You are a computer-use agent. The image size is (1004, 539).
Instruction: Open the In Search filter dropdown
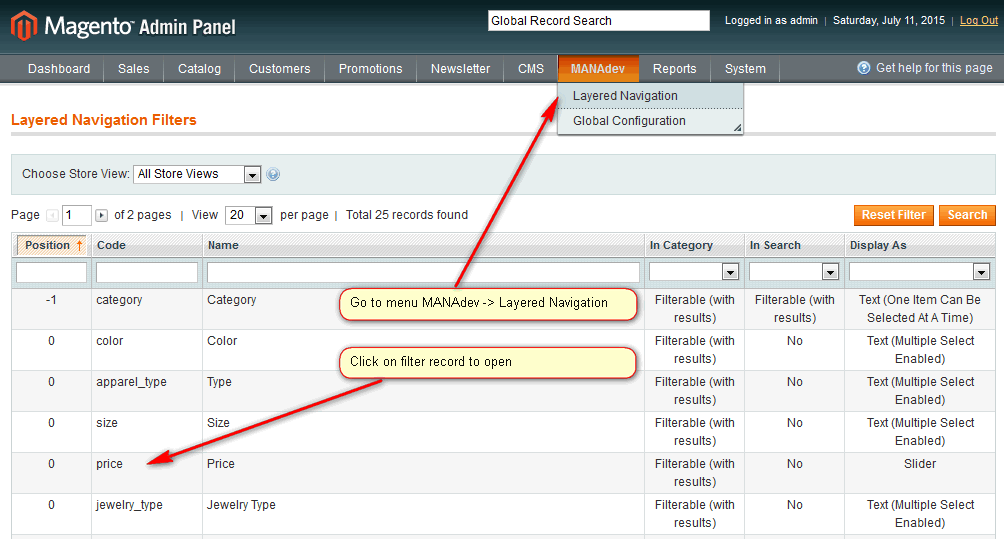(x=794, y=272)
